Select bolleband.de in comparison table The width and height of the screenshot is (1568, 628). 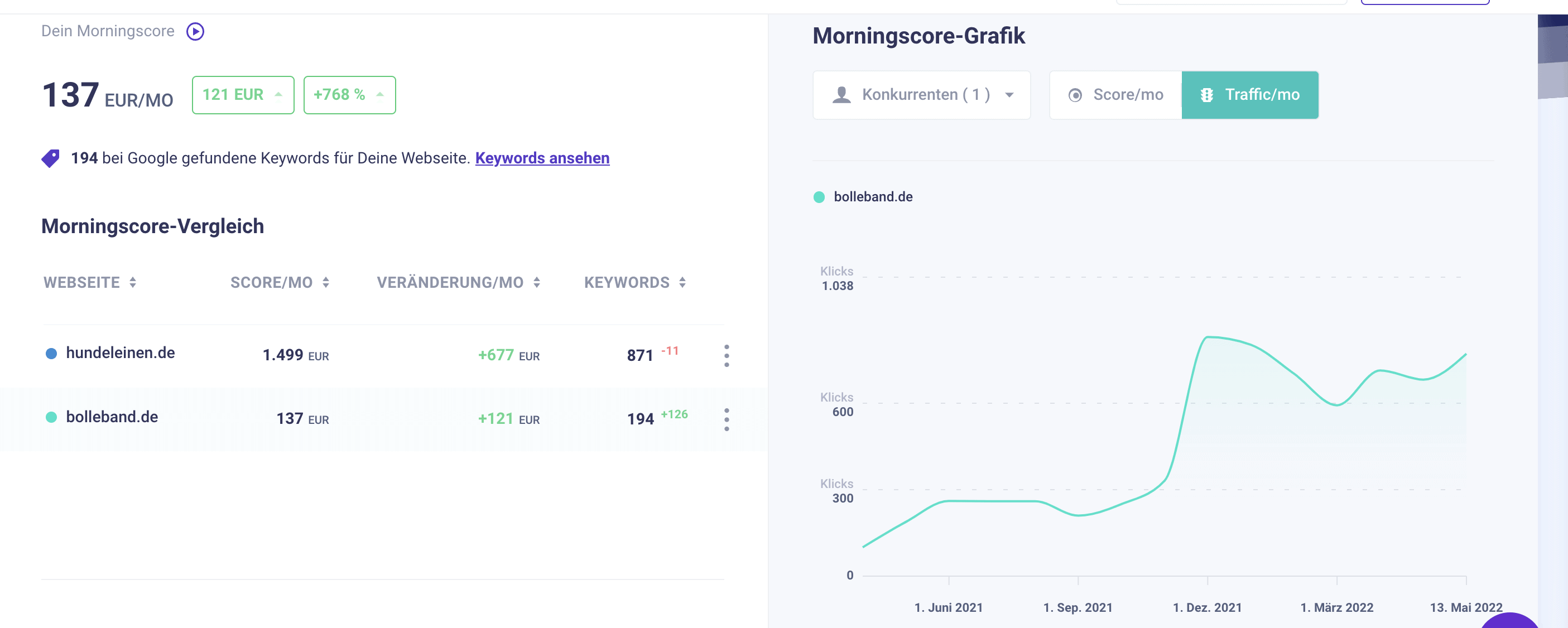pyautogui.click(x=112, y=417)
